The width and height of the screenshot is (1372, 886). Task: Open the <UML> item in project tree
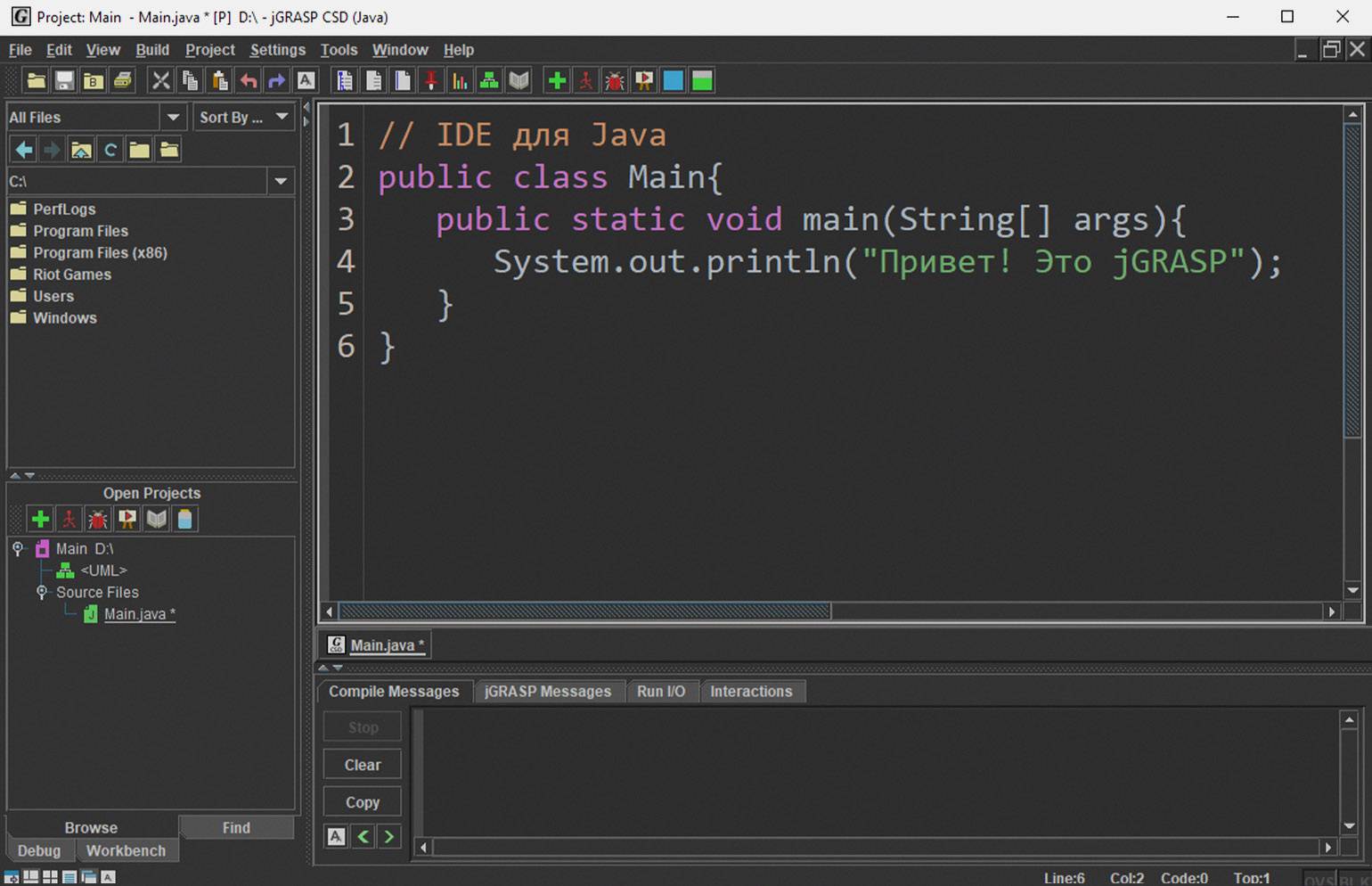click(x=103, y=570)
